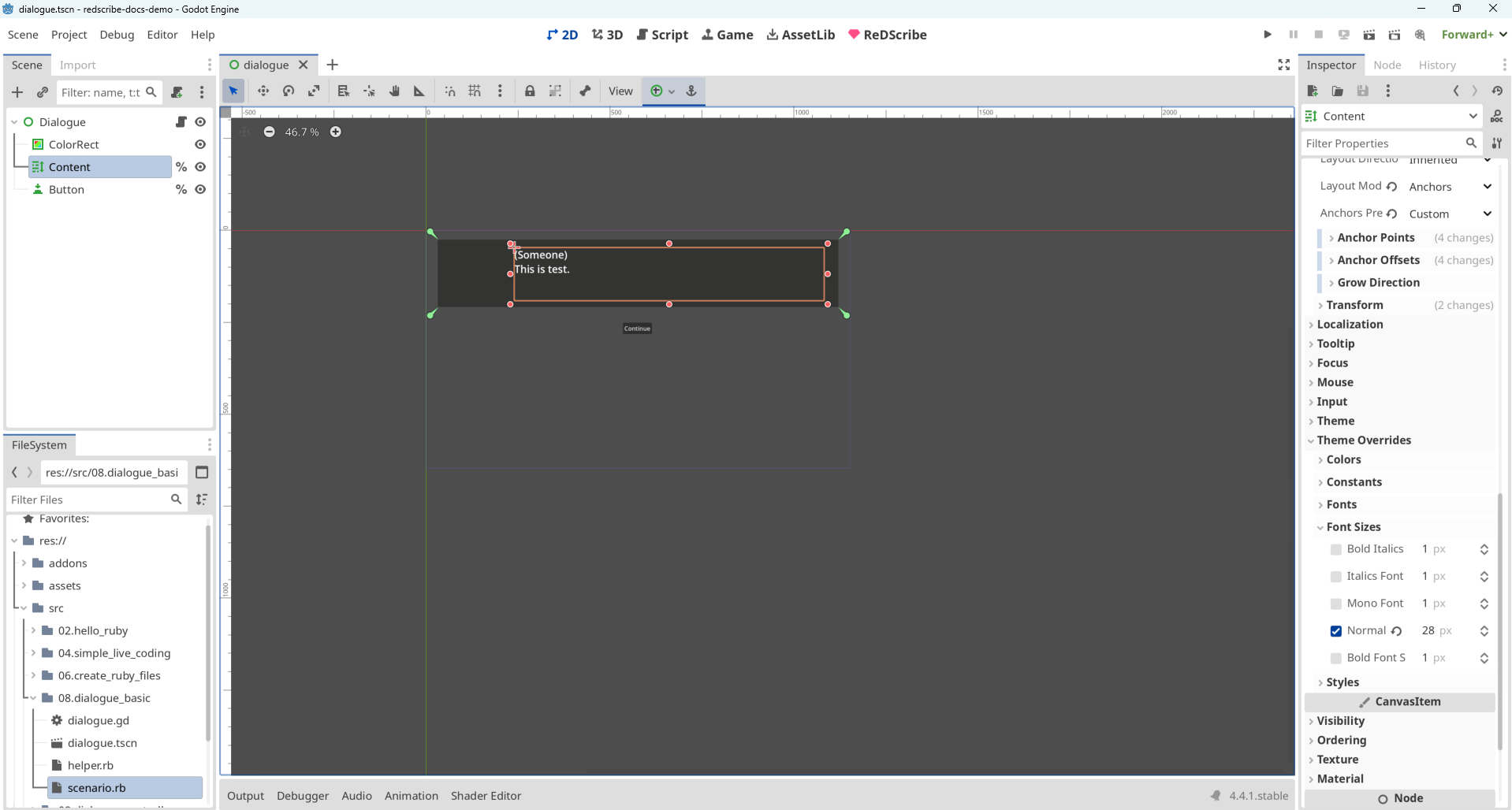Enable the Italics Font size override checkbox

(x=1335, y=577)
